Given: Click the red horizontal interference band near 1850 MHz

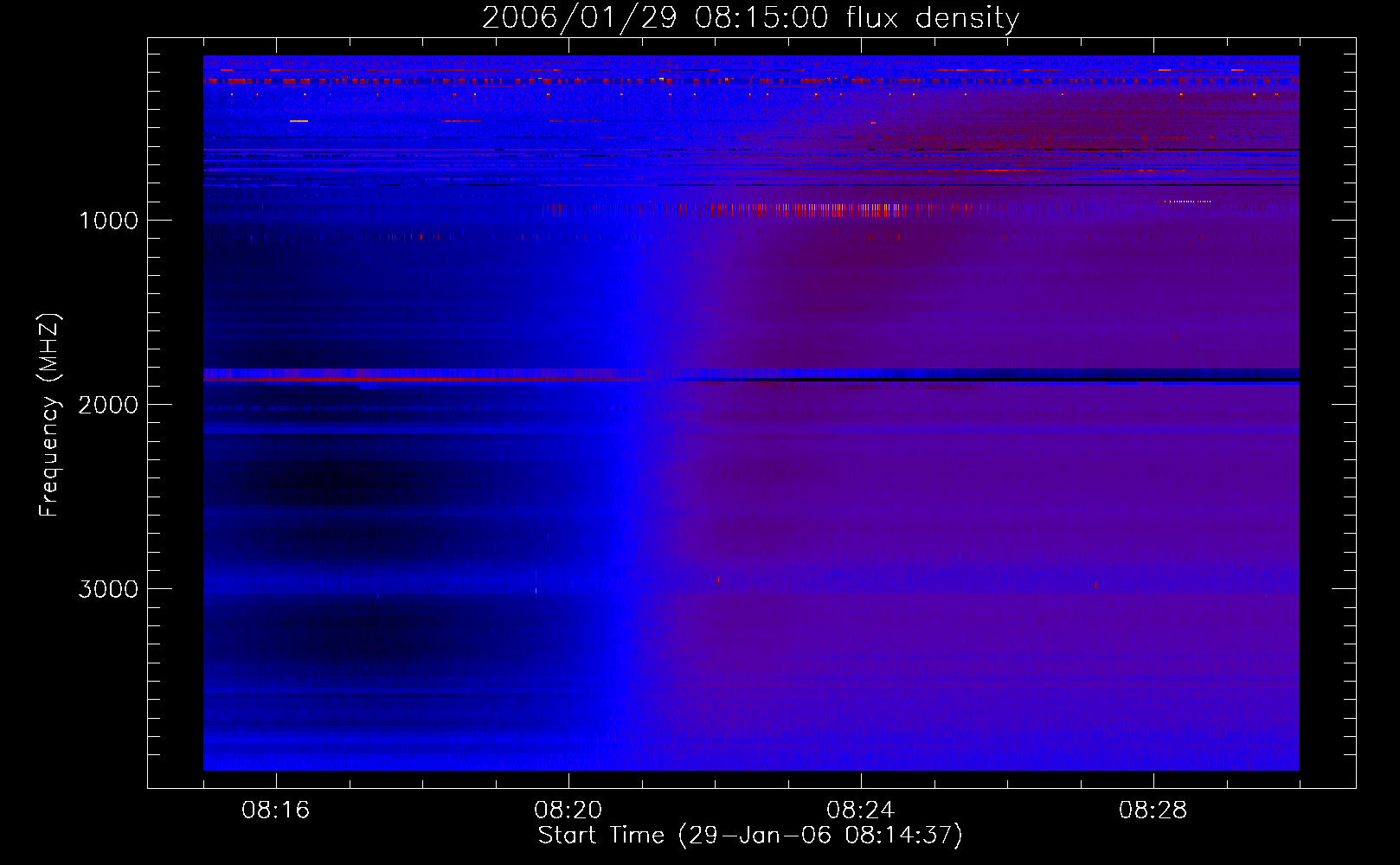Looking at the screenshot, I should coord(433,379).
